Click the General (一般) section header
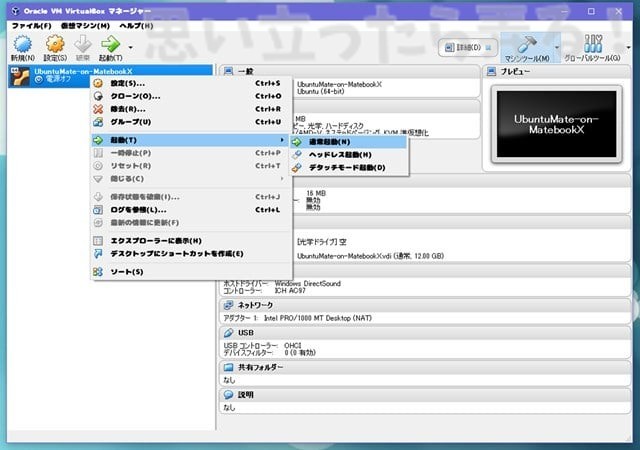 click(x=350, y=71)
